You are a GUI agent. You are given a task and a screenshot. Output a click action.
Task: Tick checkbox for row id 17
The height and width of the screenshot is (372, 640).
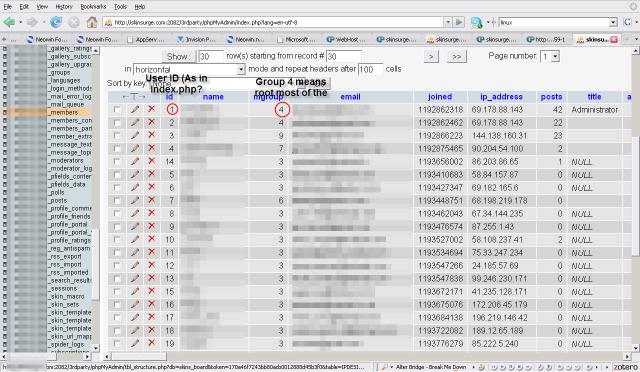click(117, 318)
